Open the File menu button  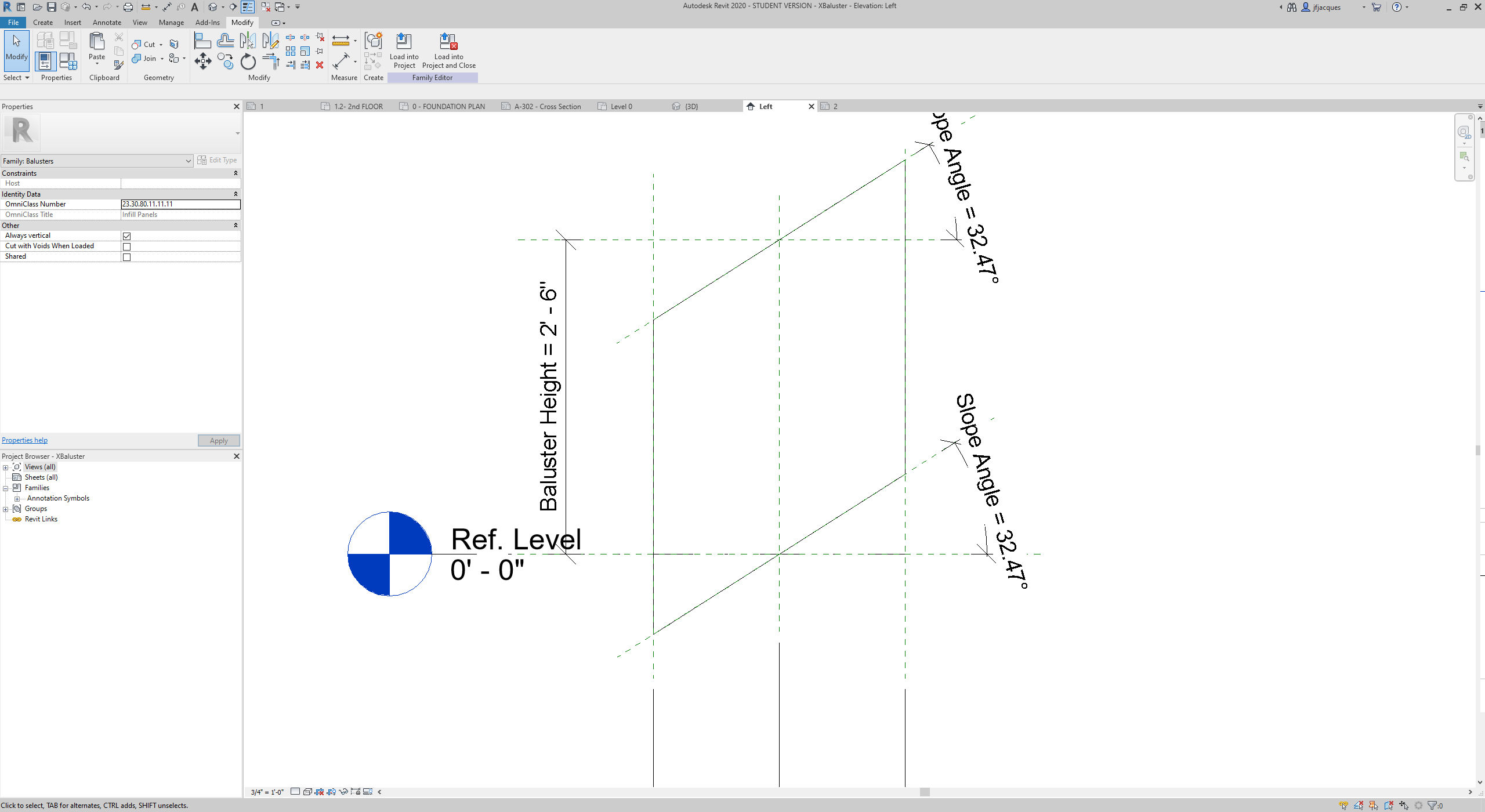(13, 23)
